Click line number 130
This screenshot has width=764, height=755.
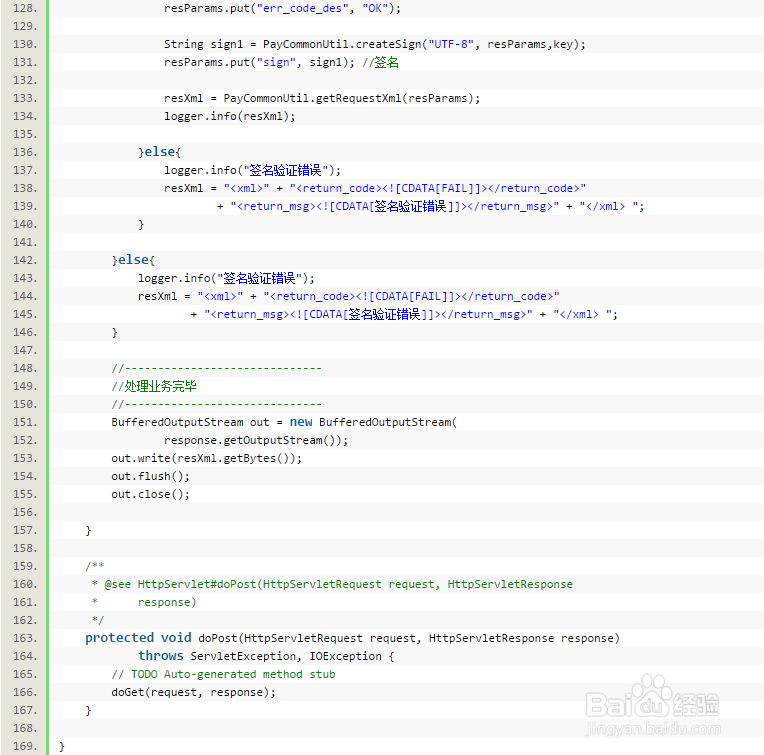[25, 44]
